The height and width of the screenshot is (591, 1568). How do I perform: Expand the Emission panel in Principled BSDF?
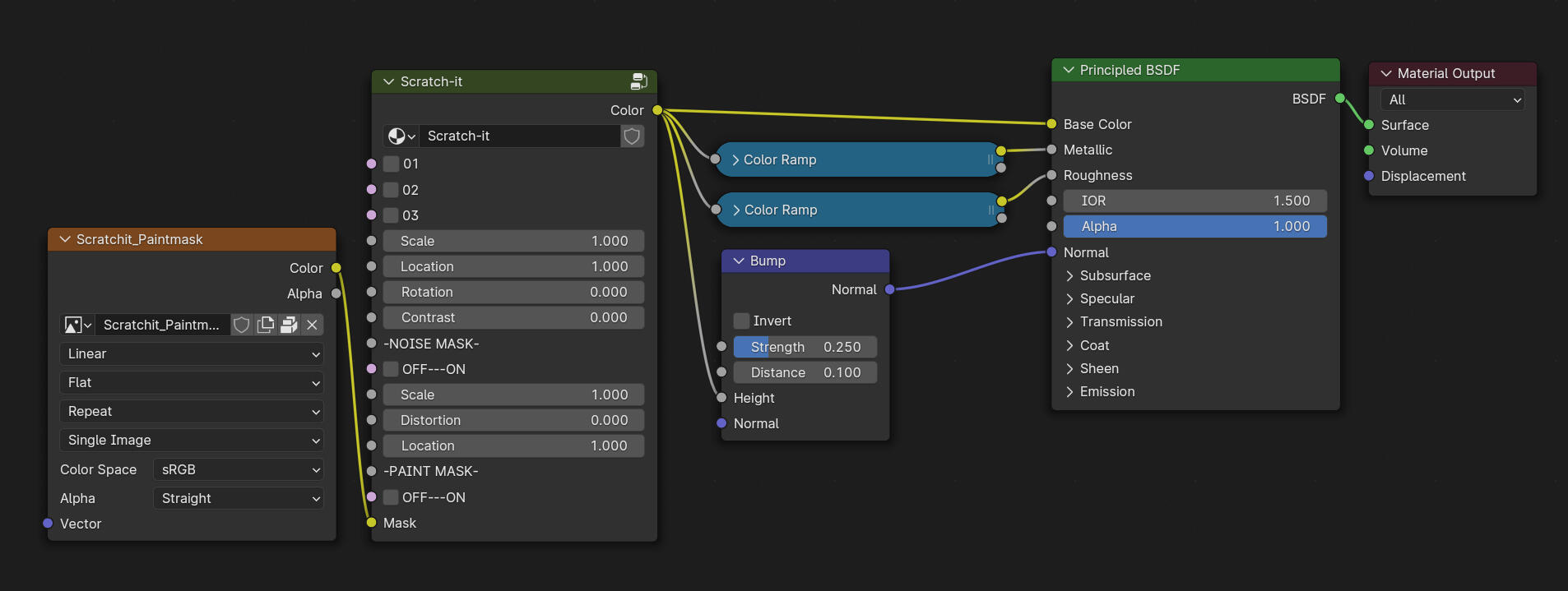[1069, 392]
